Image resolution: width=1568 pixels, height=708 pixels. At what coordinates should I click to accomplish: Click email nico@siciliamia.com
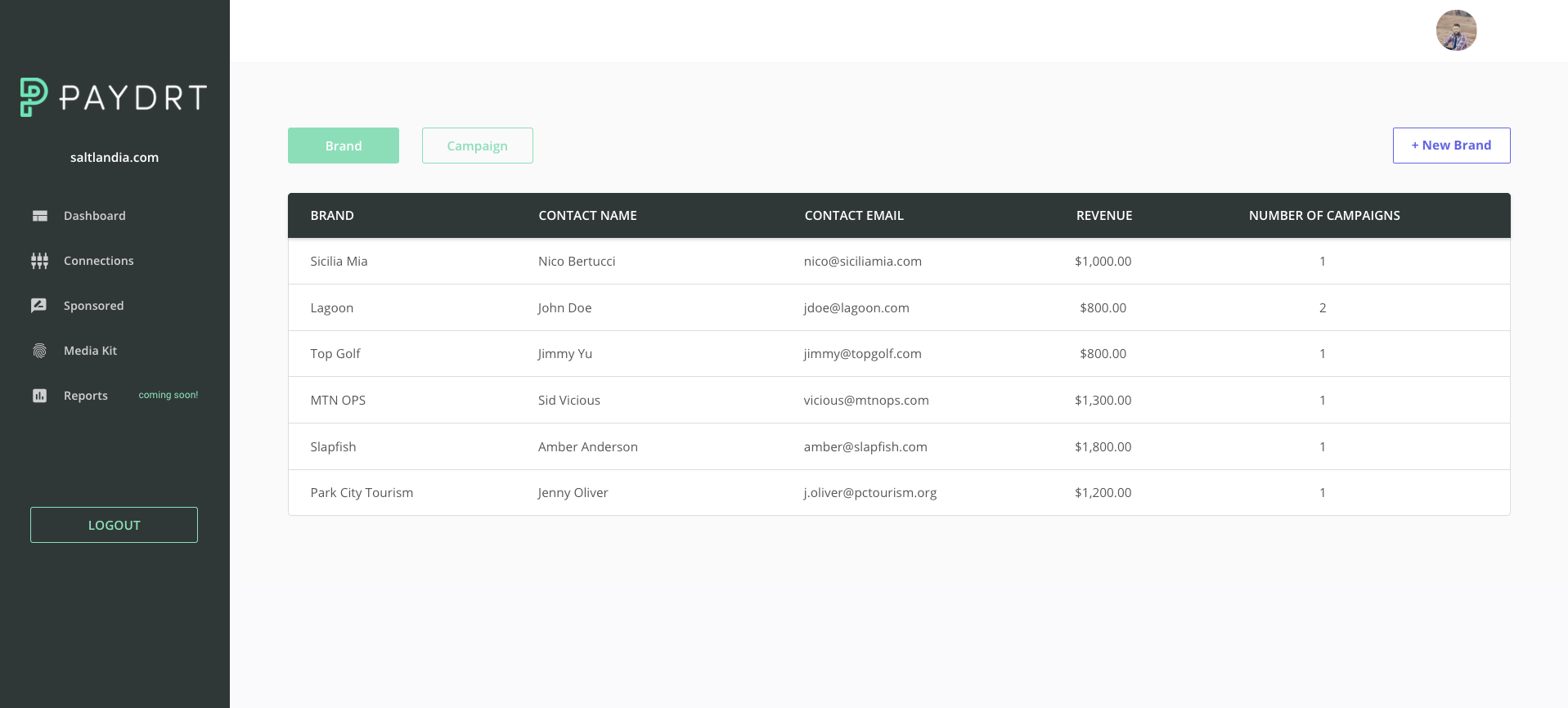[x=863, y=262]
